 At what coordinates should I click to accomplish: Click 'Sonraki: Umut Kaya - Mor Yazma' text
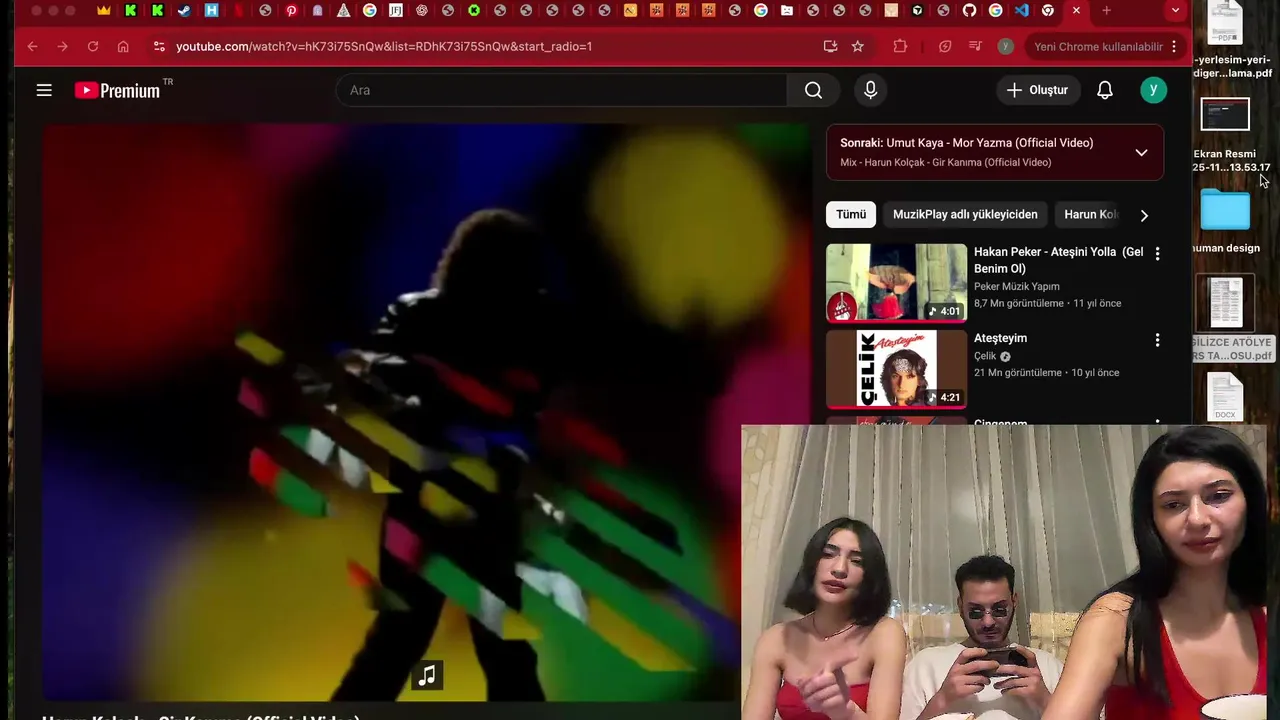[966, 143]
